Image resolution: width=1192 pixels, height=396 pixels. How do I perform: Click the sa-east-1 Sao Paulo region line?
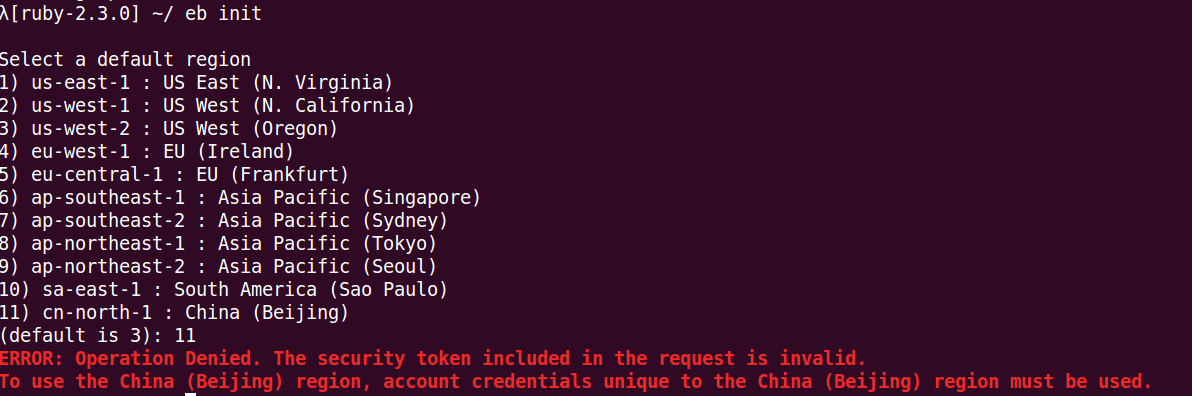coord(224,290)
